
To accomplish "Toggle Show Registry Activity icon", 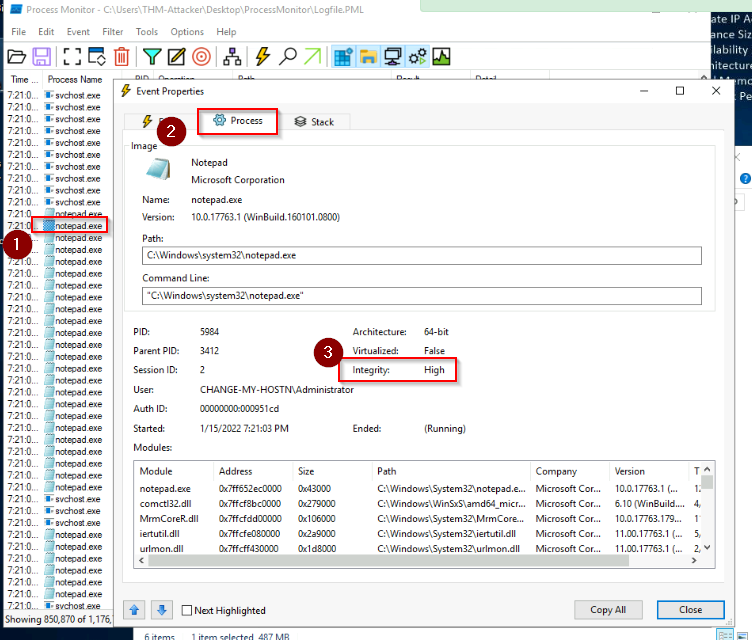I will [343, 57].
